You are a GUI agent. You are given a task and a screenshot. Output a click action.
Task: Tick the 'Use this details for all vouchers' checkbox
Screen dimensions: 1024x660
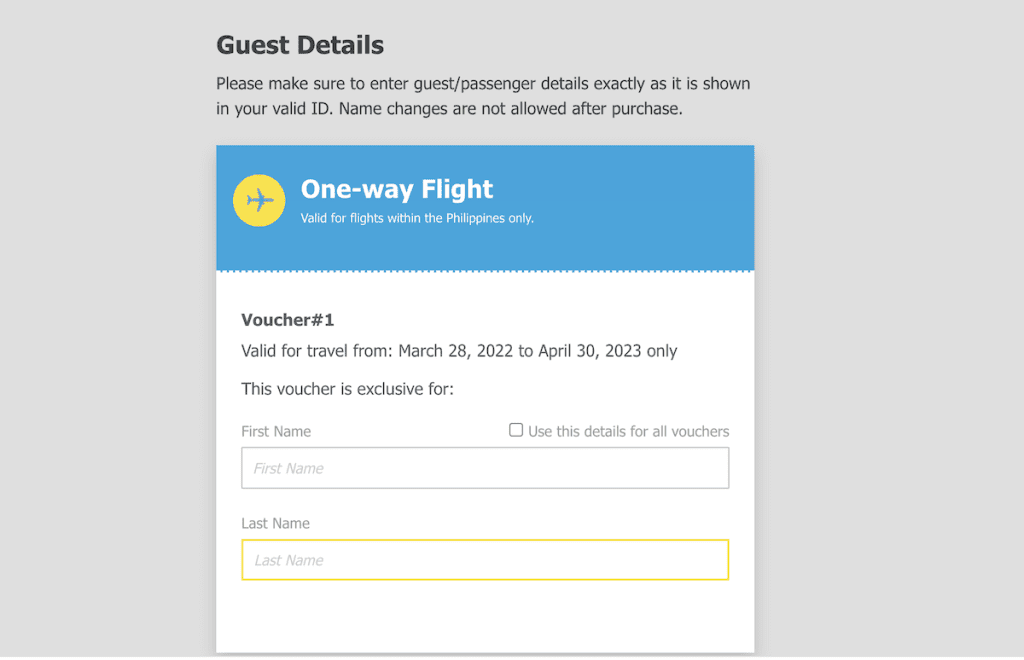(516, 430)
